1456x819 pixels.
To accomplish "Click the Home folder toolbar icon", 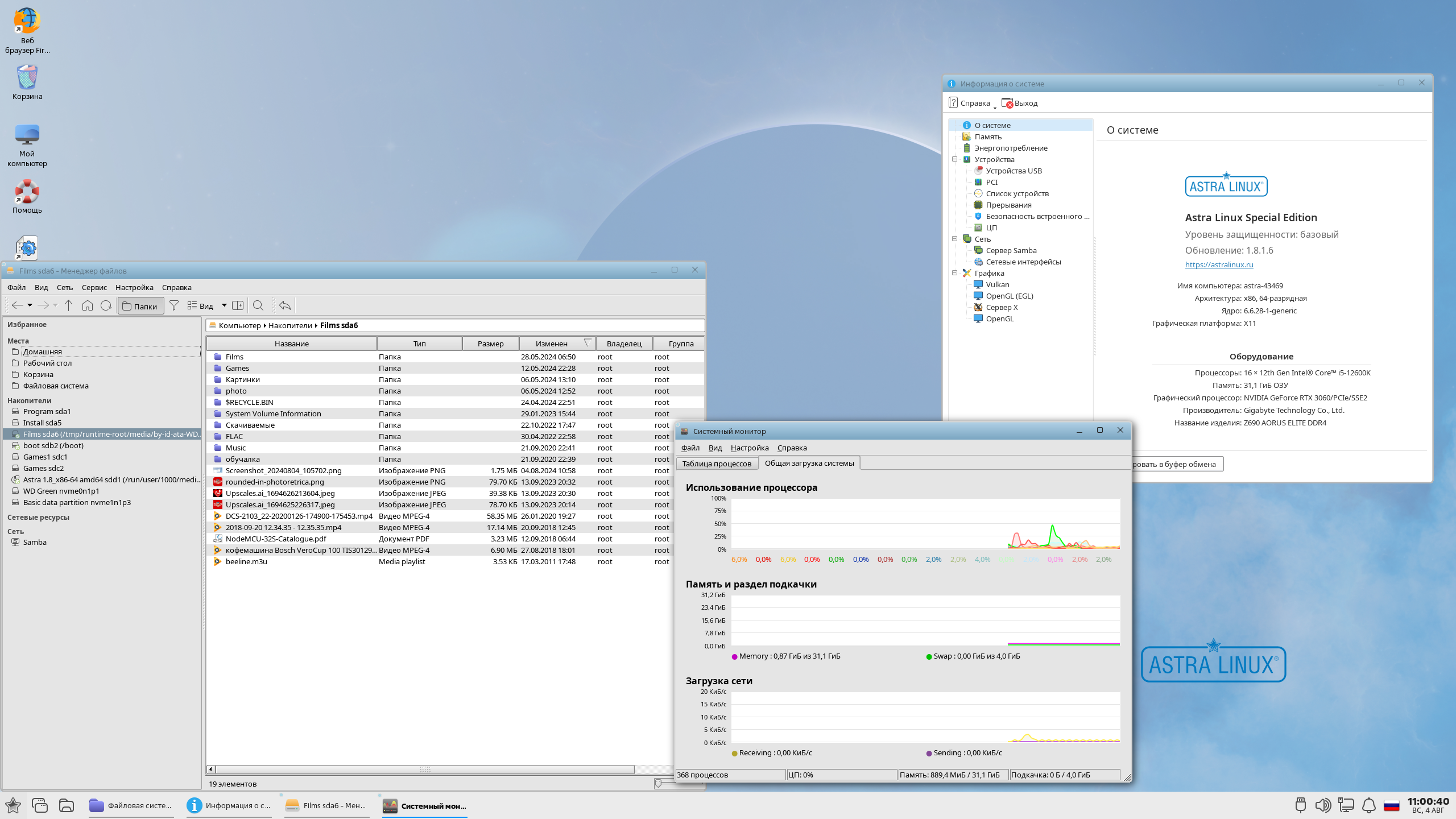I will [x=87, y=305].
